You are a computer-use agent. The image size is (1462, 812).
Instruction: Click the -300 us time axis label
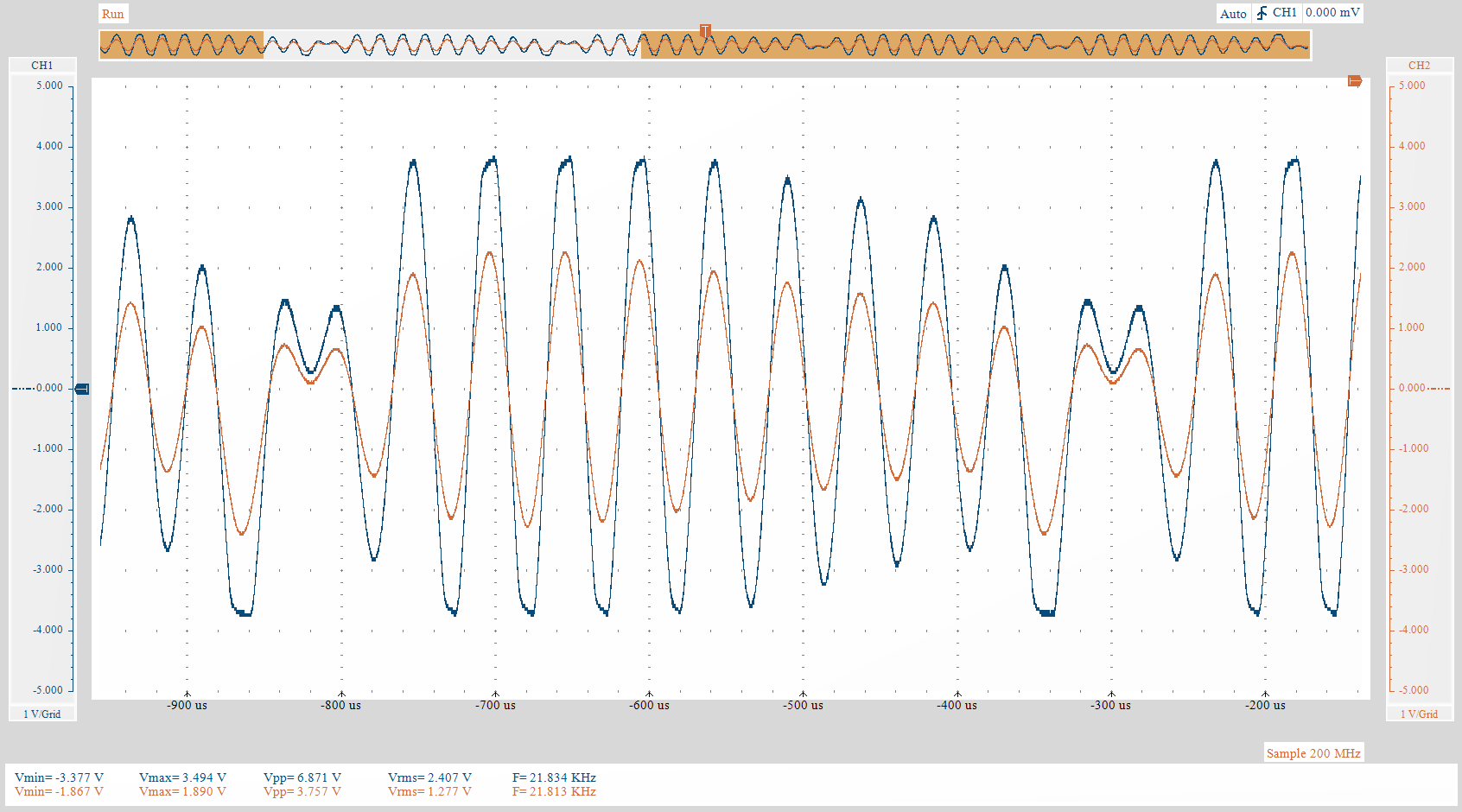click(1111, 706)
